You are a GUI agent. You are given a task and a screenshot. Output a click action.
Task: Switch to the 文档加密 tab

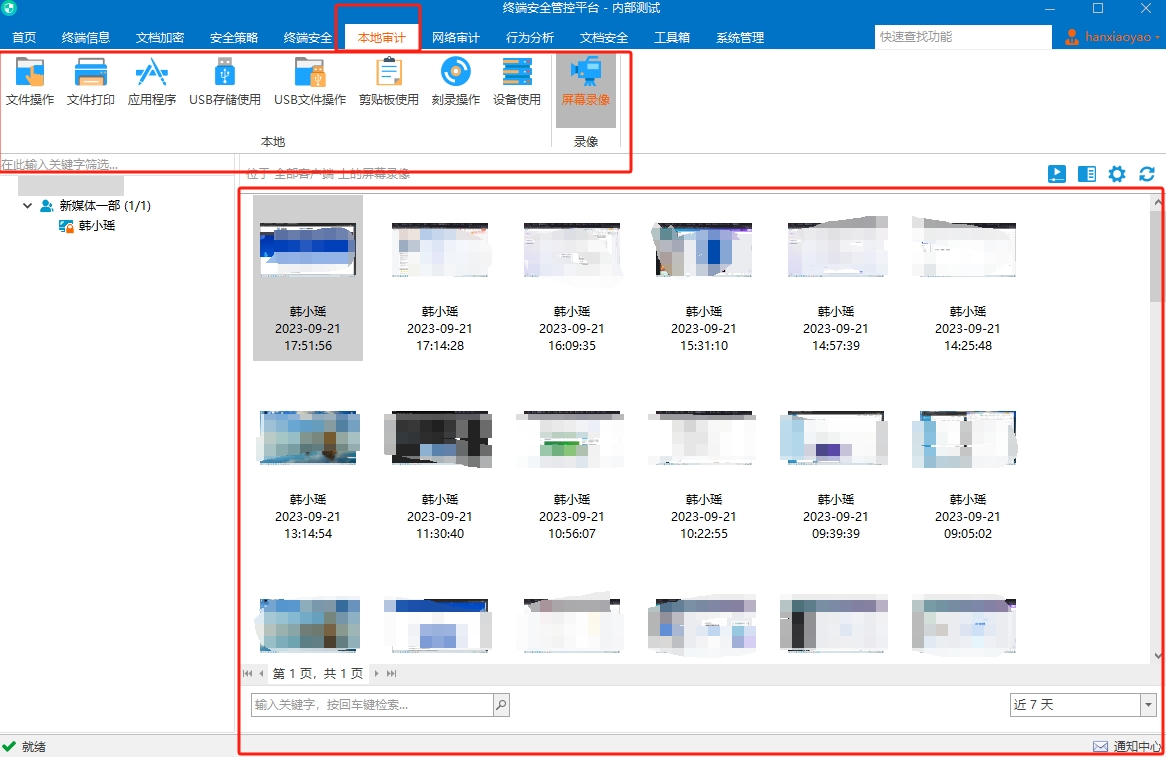click(160, 37)
